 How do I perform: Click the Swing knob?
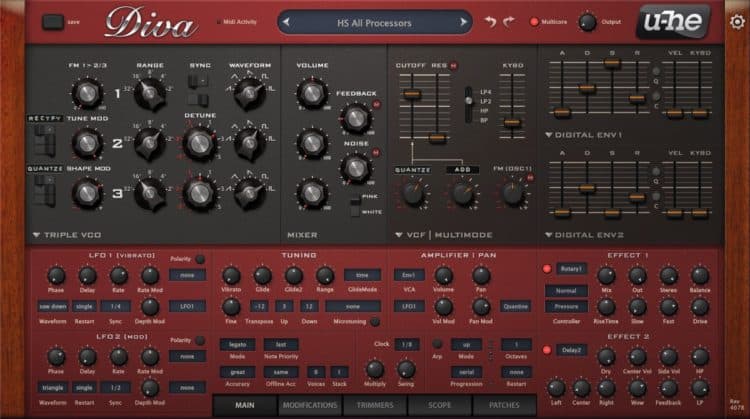click(x=406, y=369)
